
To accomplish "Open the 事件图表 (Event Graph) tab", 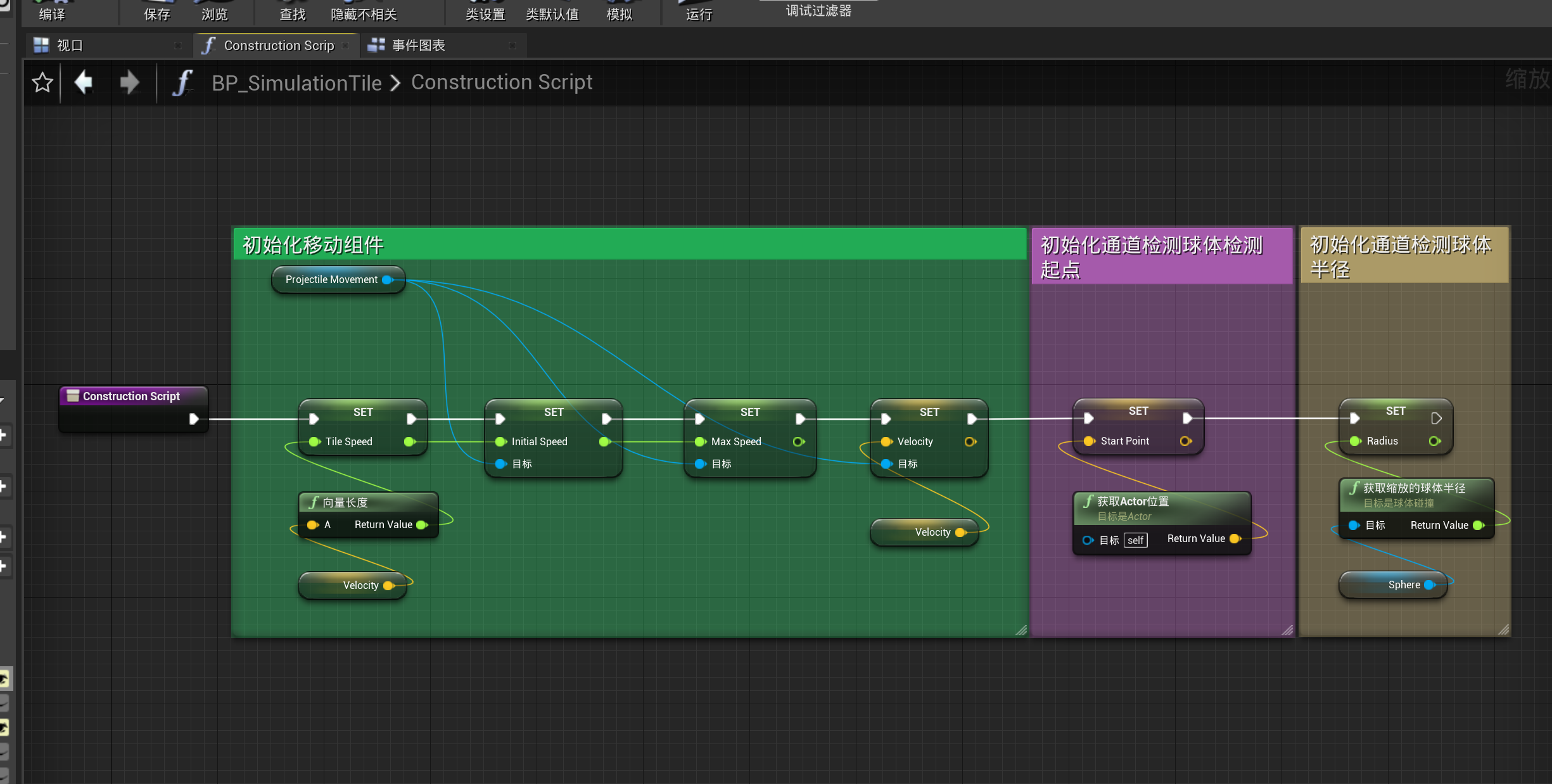I will (x=419, y=44).
